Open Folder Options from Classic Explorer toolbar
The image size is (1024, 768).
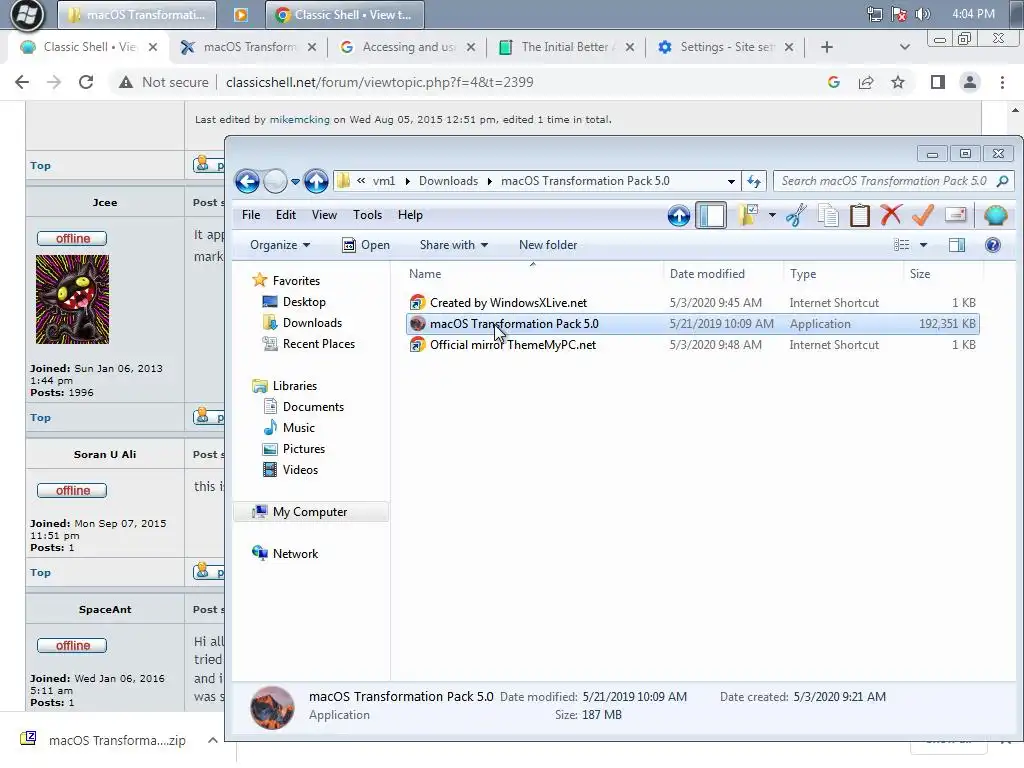tap(748, 215)
